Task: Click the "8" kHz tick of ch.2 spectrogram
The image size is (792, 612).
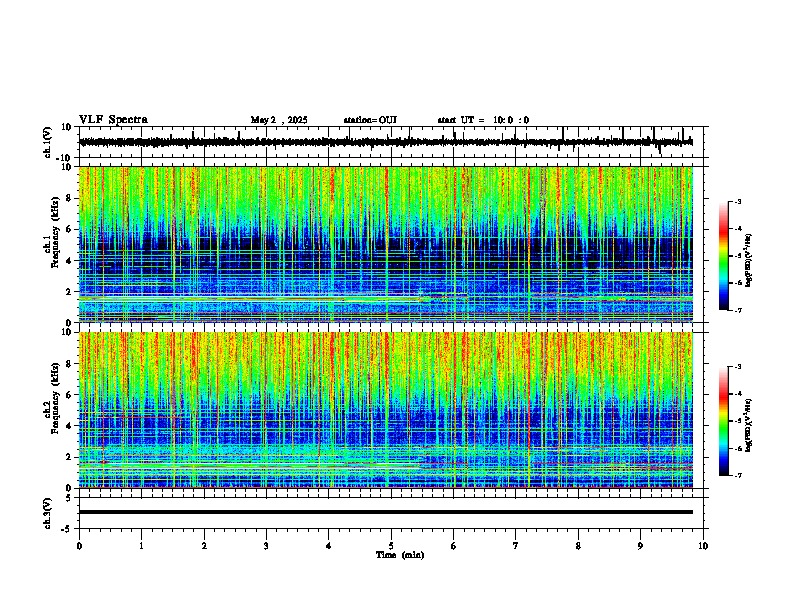Action: coord(69,364)
